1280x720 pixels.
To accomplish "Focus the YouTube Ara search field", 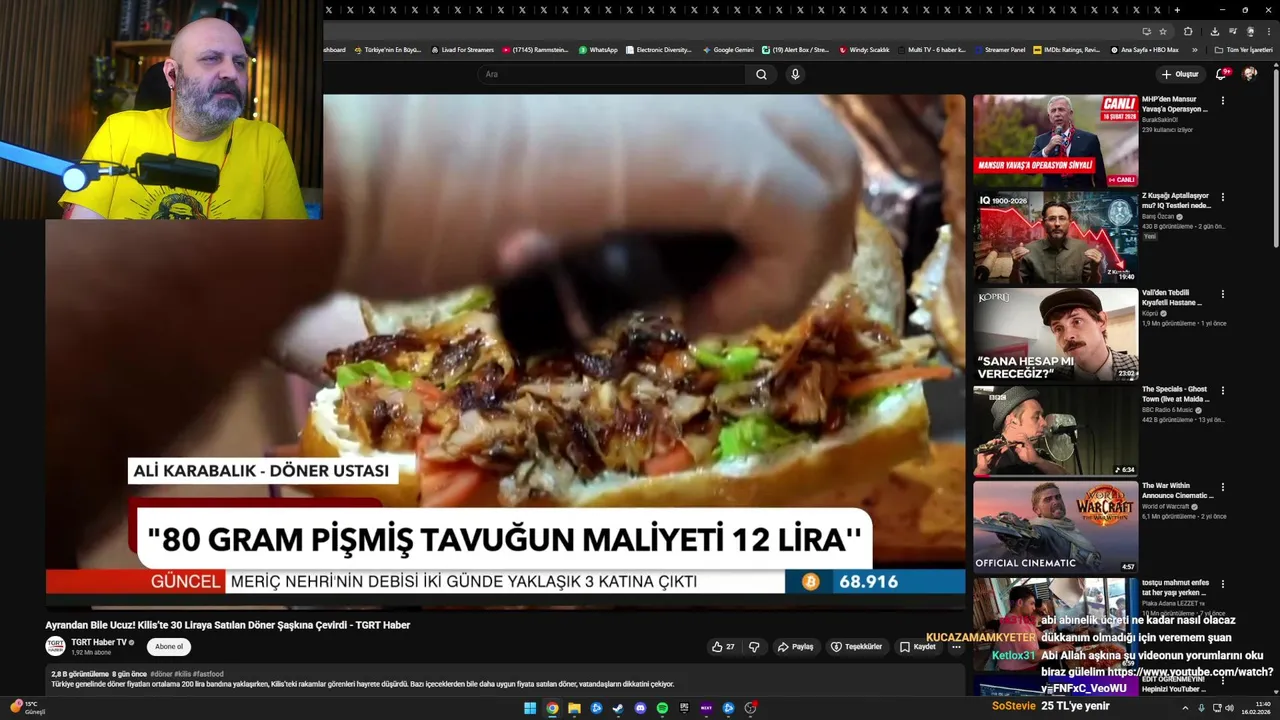I will pos(610,74).
